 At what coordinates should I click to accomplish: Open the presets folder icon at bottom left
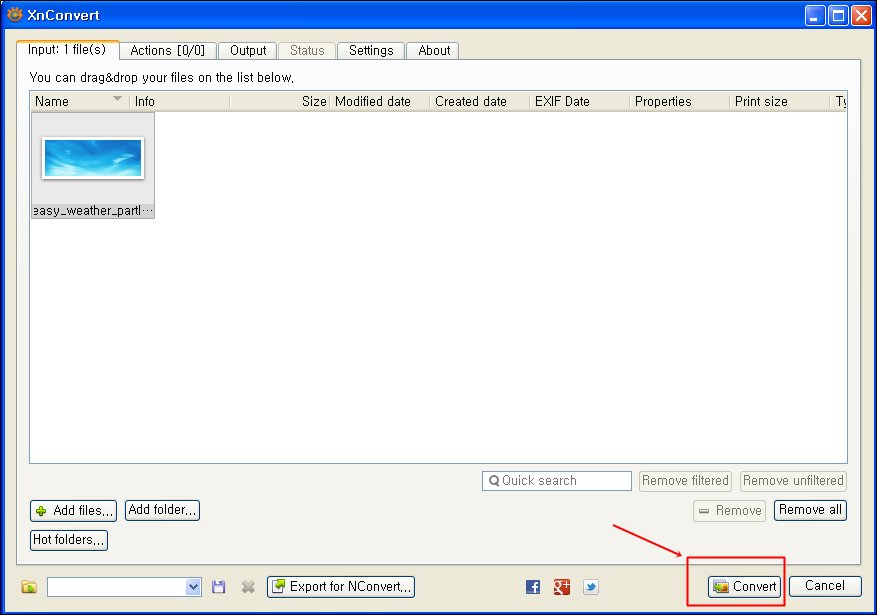point(29,587)
